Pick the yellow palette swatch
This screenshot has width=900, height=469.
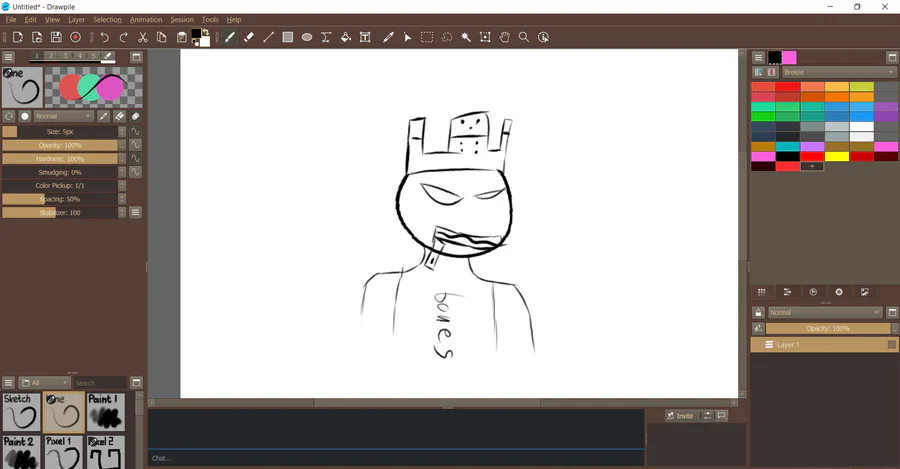pos(836,157)
